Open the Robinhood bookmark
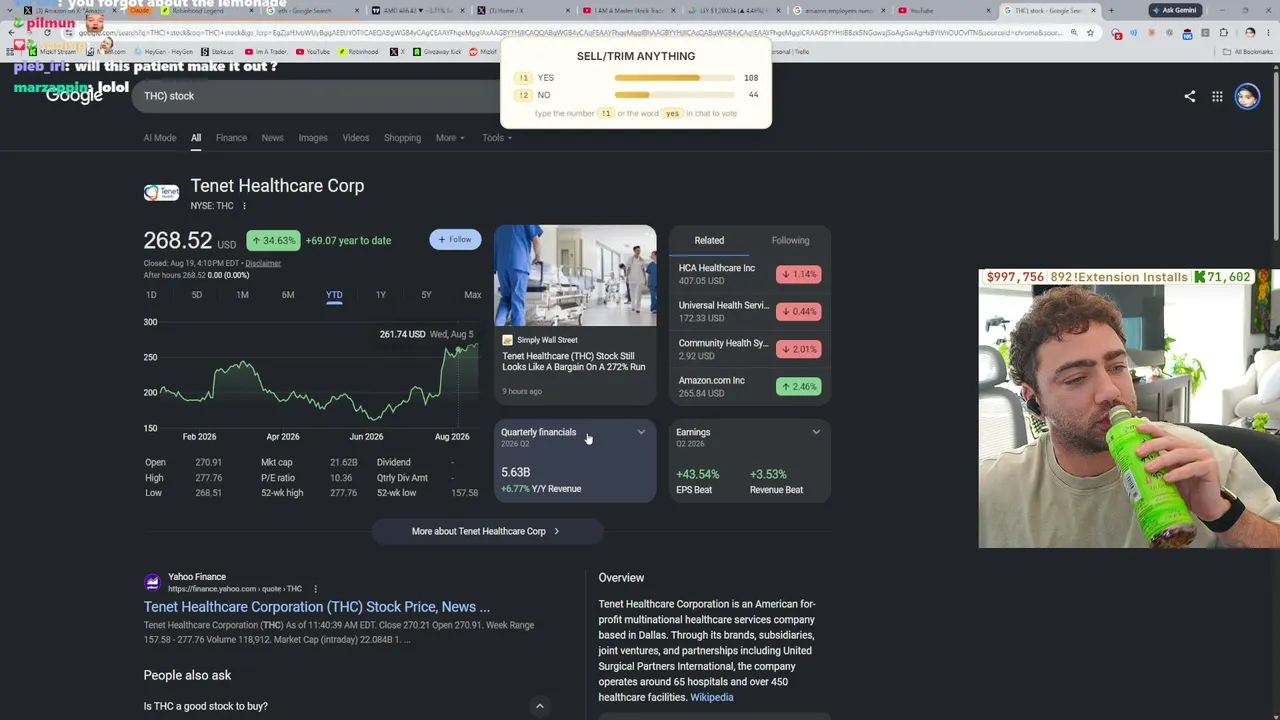 point(358,52)
